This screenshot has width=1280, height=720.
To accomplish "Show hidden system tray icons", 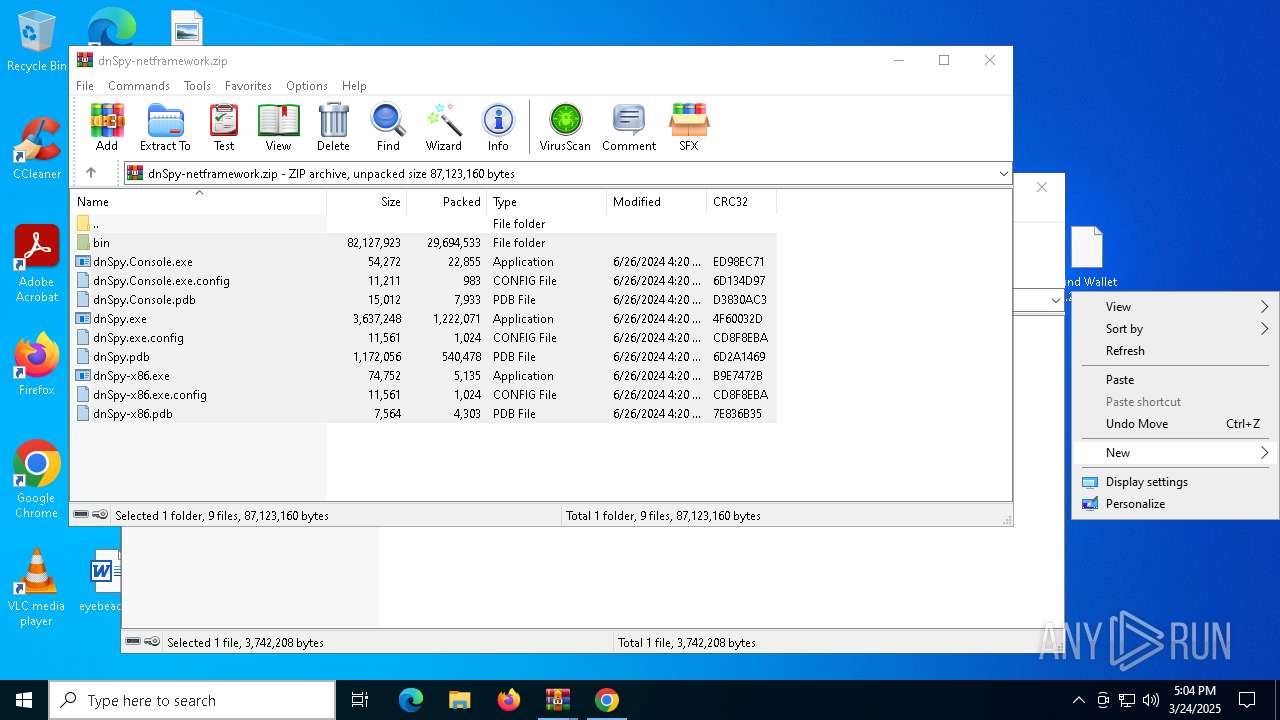I will pos(1078,700).
